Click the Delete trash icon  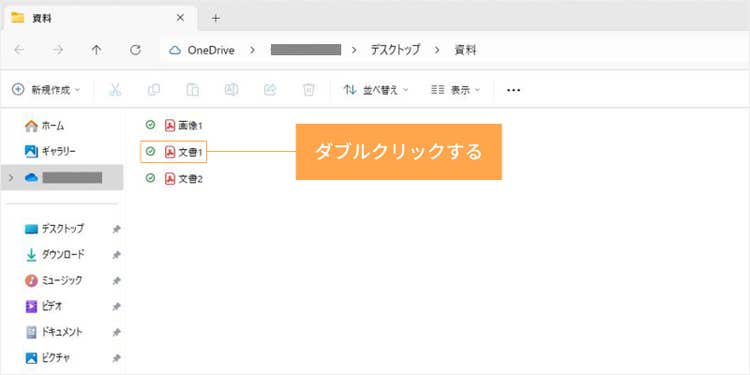(309, 89)
